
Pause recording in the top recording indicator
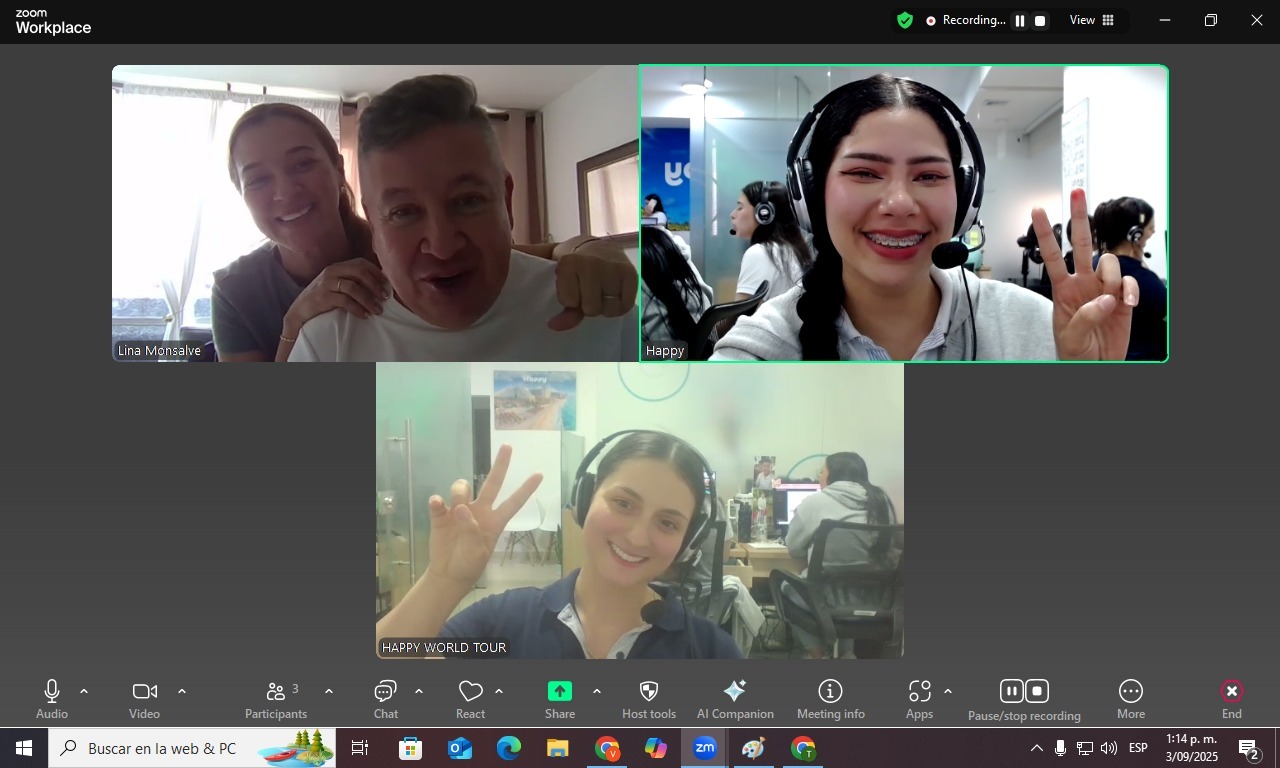click(1020, 21)
